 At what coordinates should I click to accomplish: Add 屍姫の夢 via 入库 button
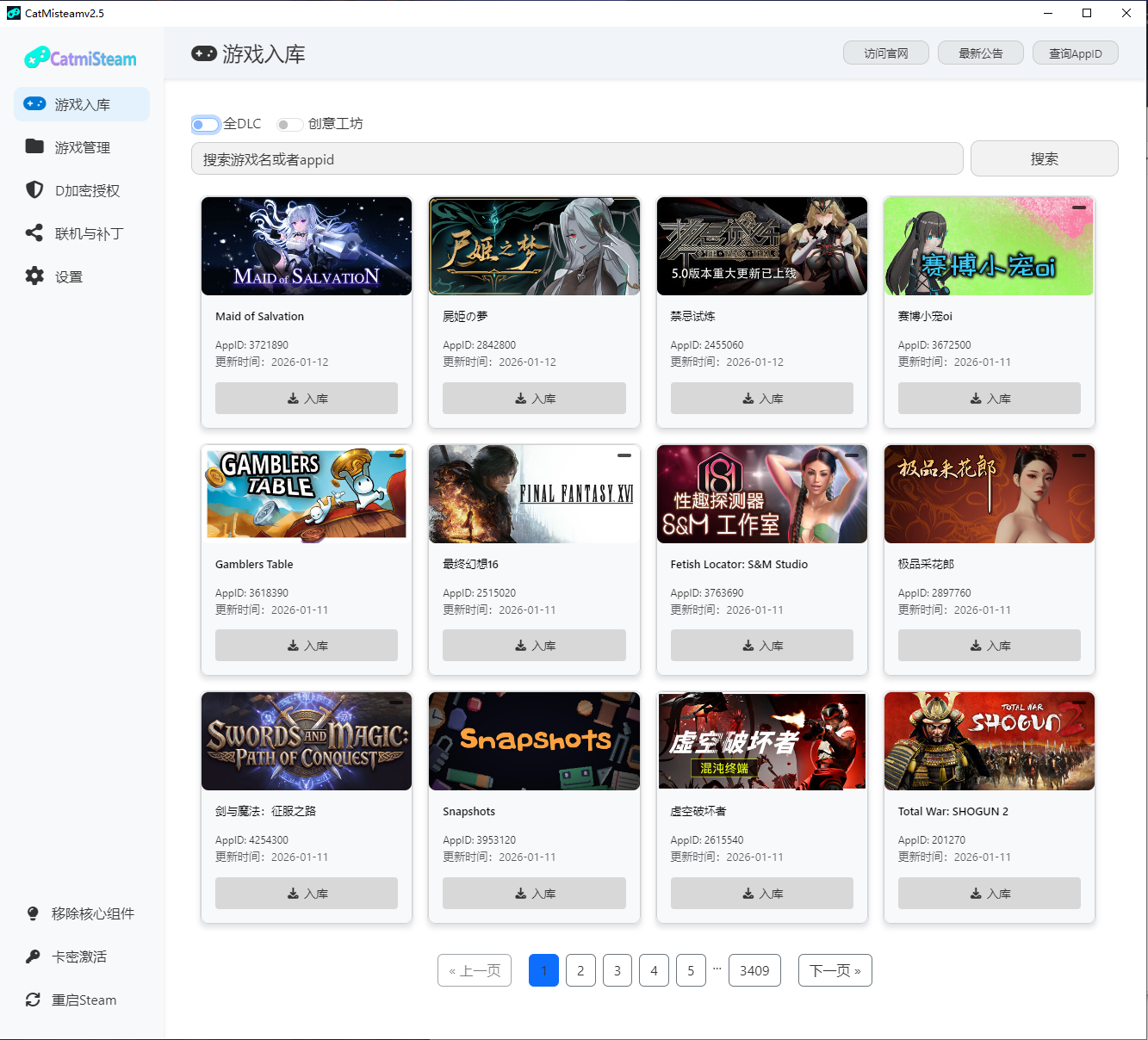(x=534, y=399)
